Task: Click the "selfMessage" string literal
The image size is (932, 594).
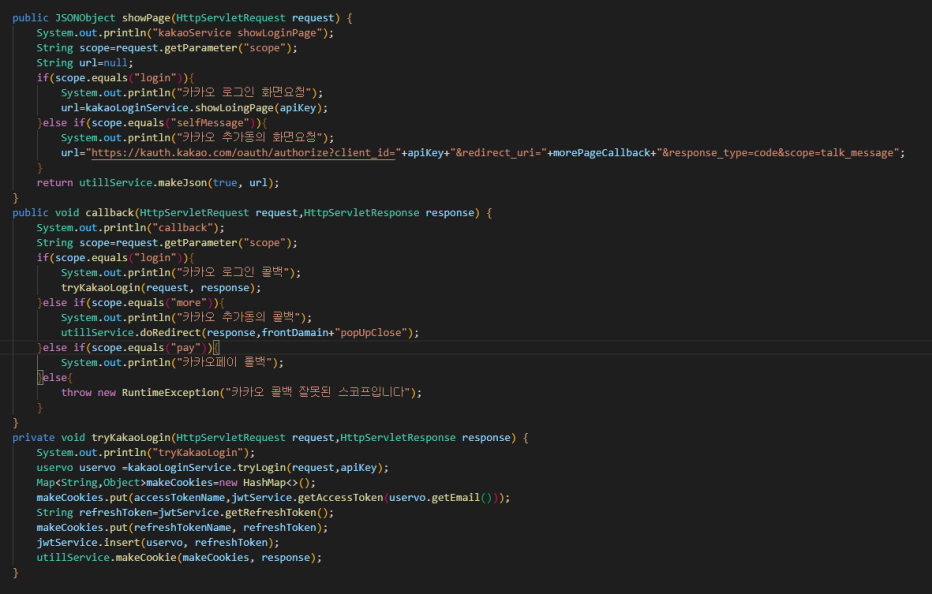Action: 210,123
